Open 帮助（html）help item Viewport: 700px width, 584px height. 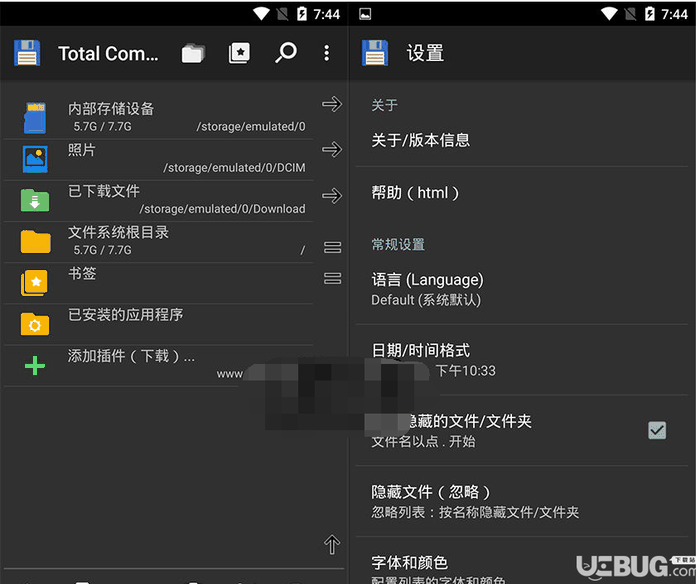521,193
